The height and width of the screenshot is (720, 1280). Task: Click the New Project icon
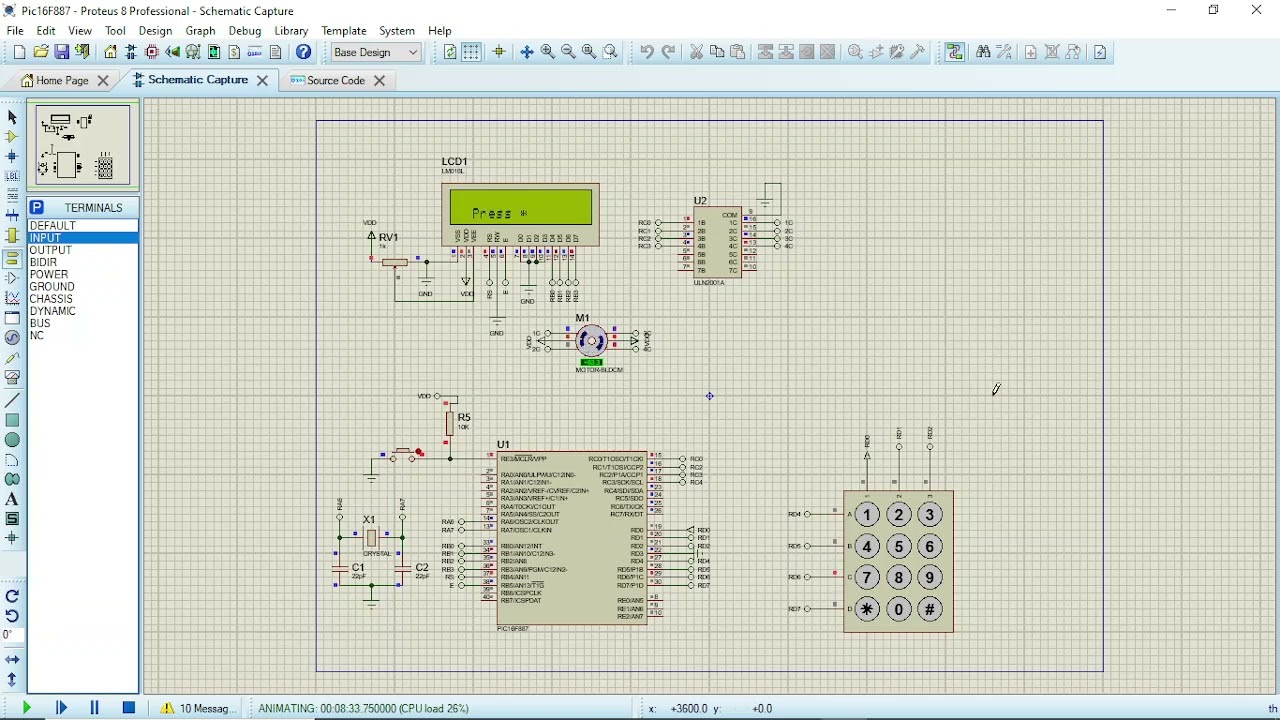click(18, 52)
